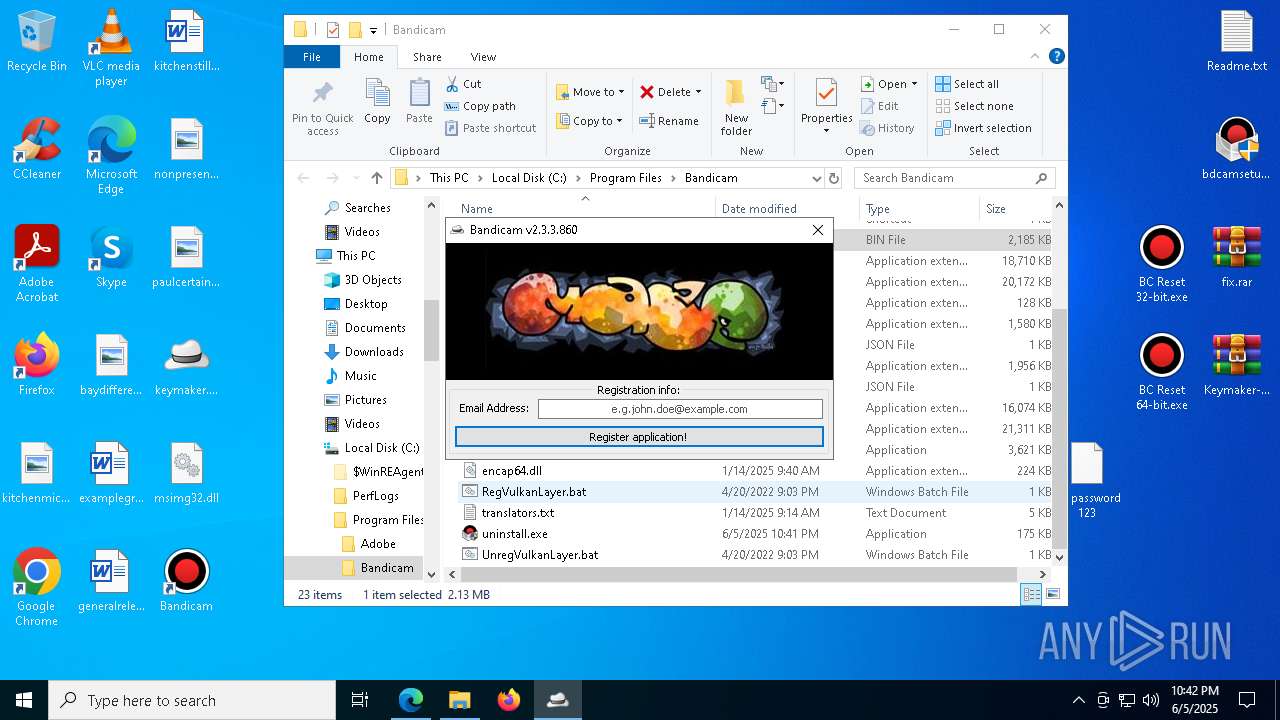The width and height of the screenshot is (1280, 720).
Task: Open keymaker hat icon on desktop
Action: tap(186, 365)
